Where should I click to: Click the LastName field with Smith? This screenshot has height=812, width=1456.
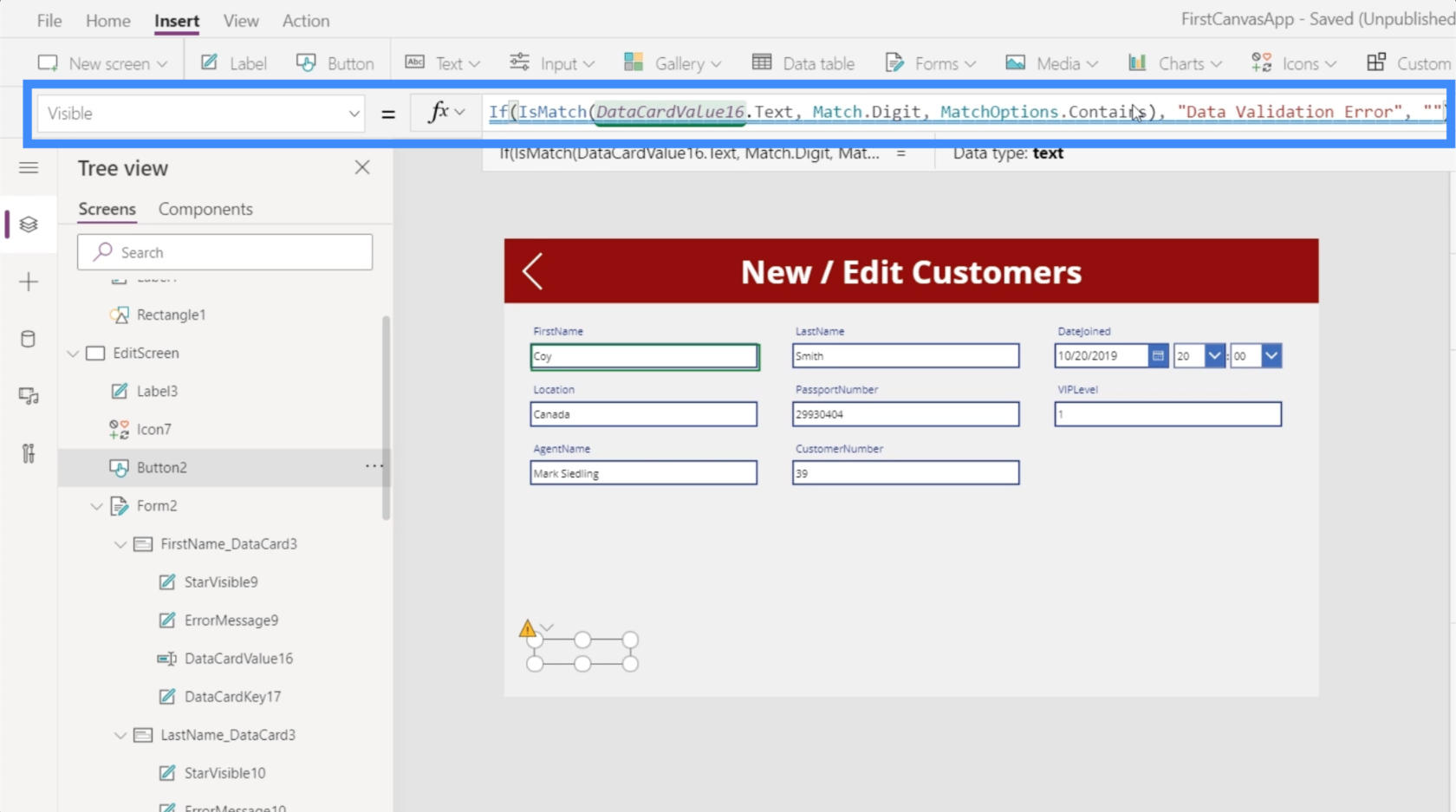(x=906, y=355)
